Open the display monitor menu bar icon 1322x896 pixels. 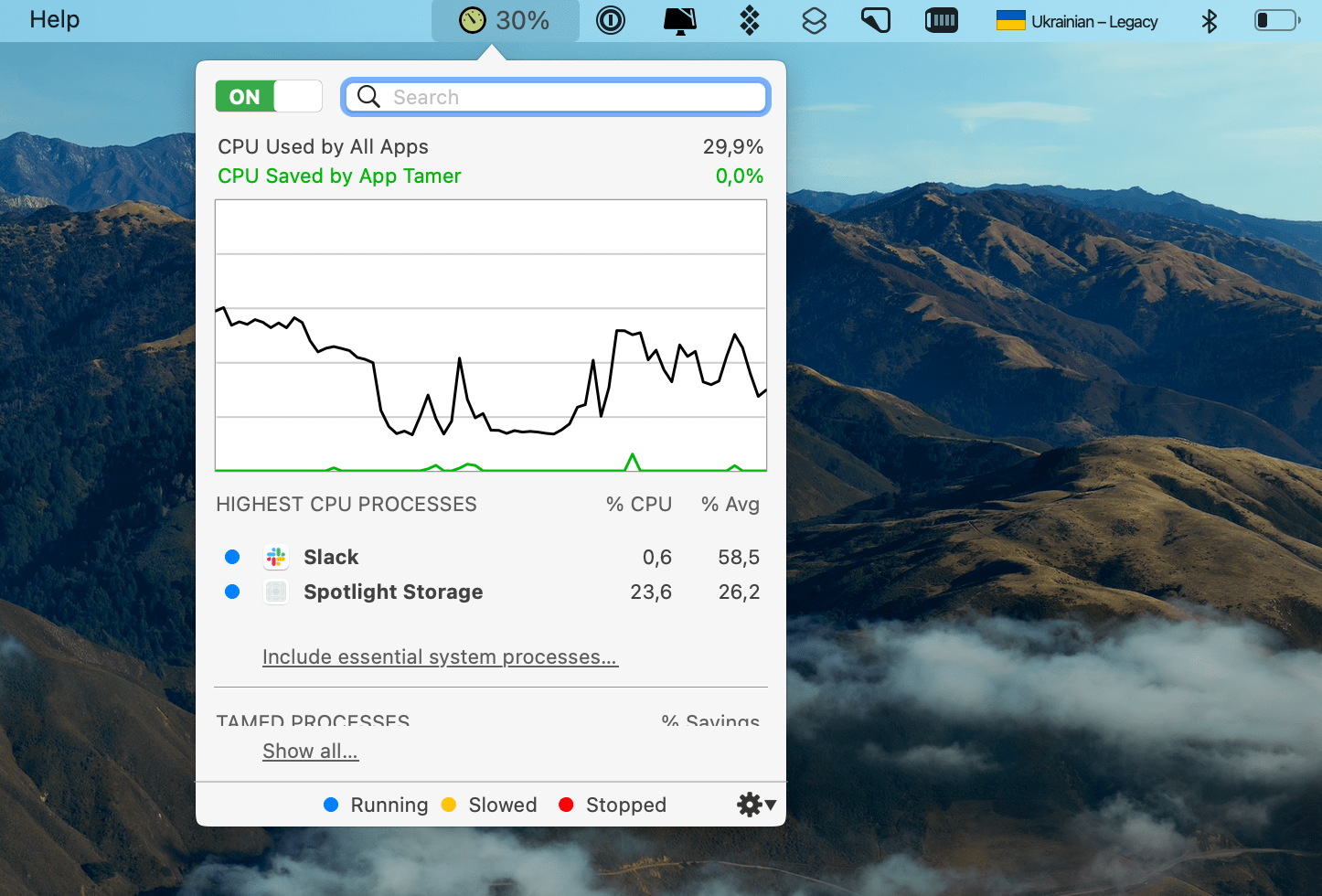tap(680, 20)
